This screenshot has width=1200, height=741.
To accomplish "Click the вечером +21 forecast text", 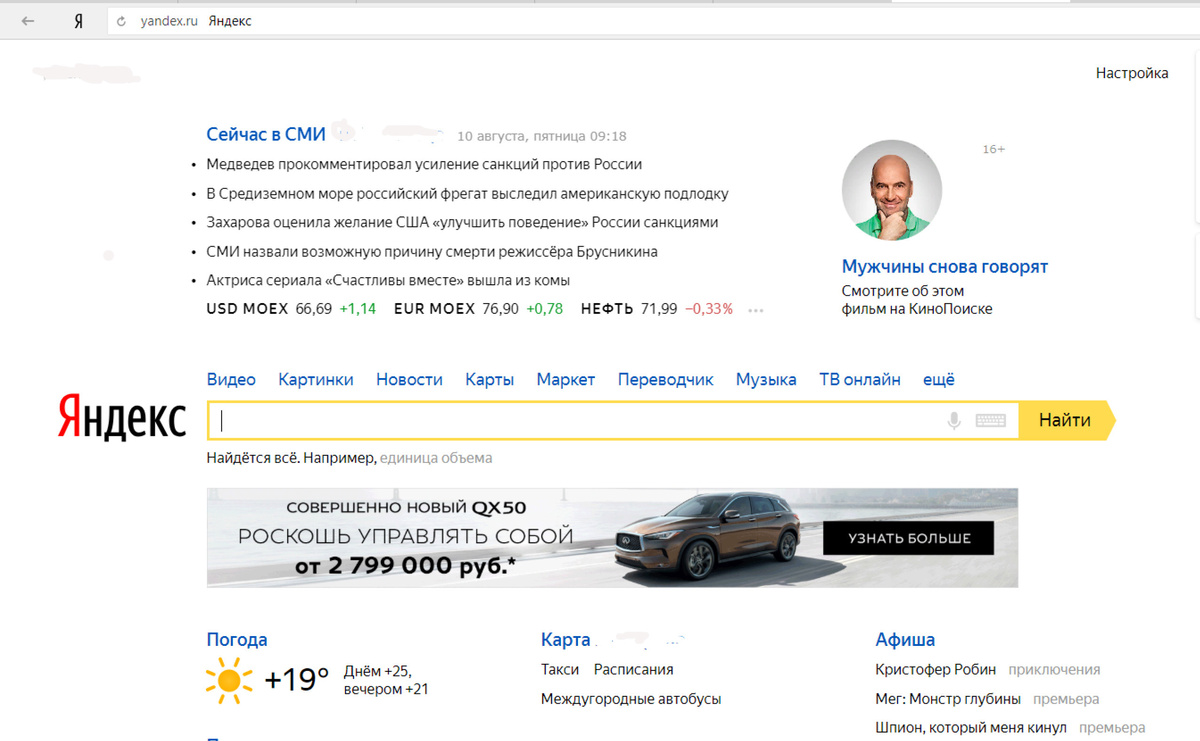I will 386,689.
